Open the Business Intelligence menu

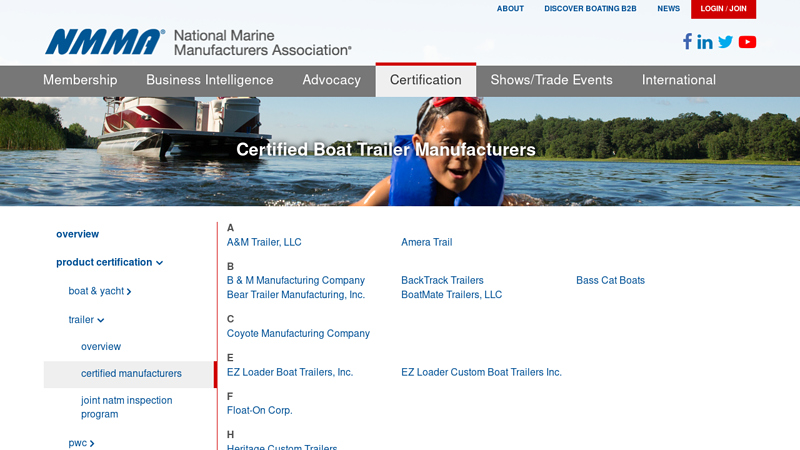coord(210,80)
